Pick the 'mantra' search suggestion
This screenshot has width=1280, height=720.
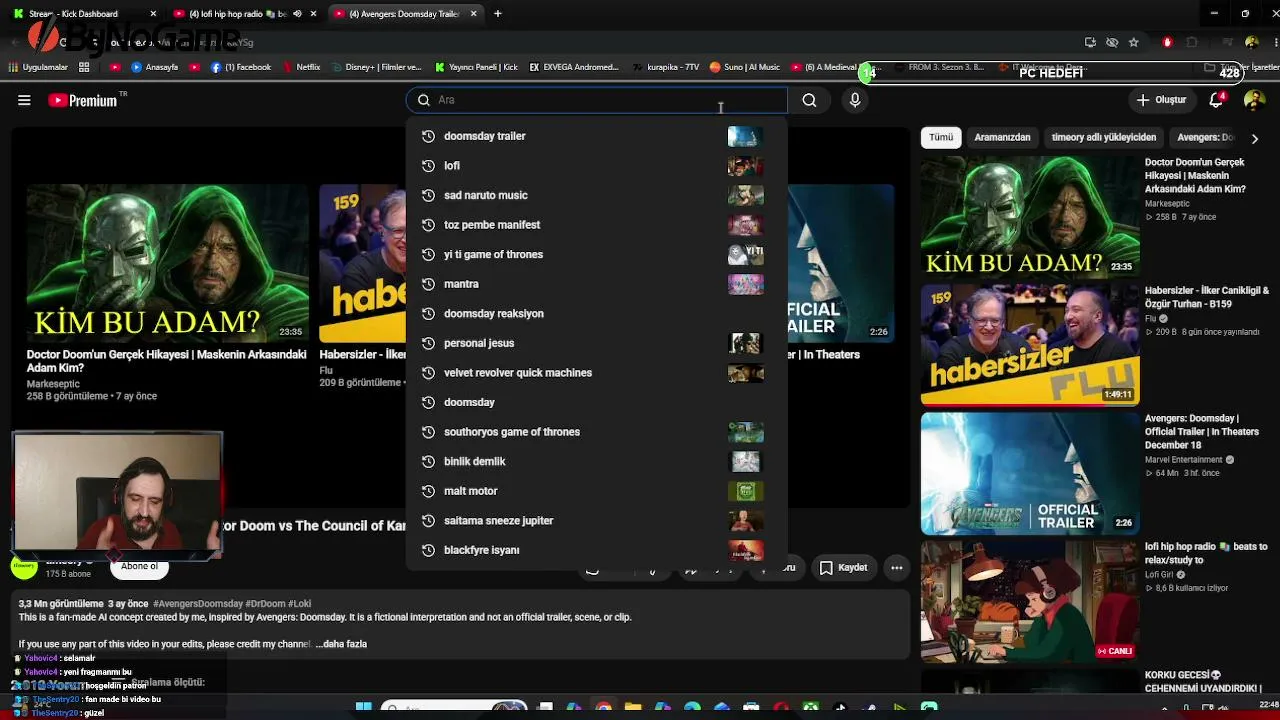pos(596,284)
